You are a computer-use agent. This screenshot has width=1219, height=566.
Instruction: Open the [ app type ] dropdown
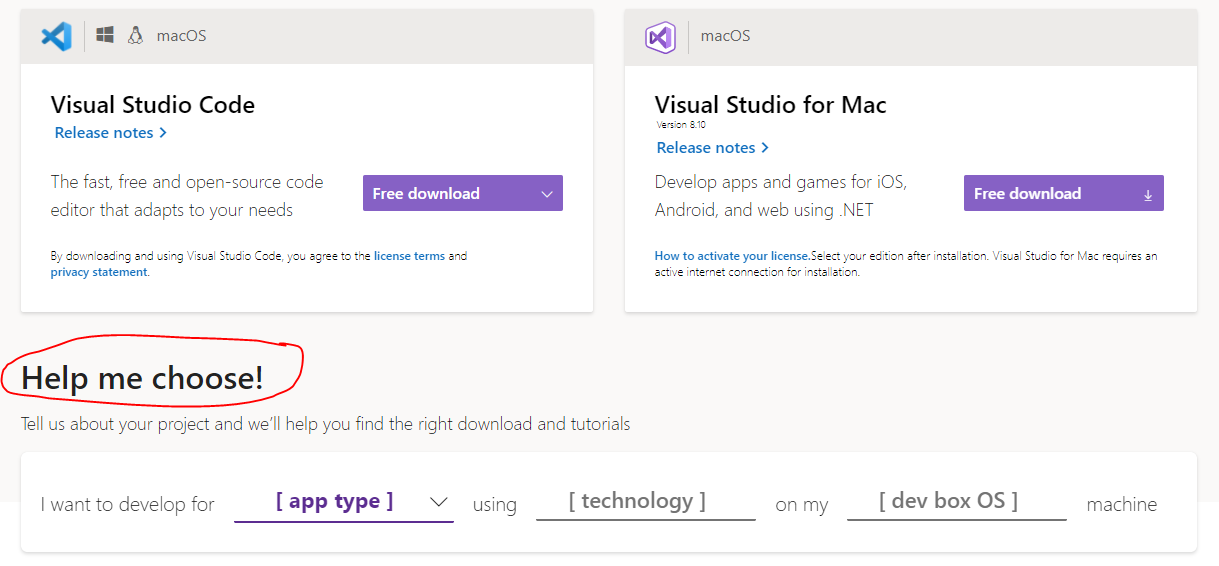[344, 502]
